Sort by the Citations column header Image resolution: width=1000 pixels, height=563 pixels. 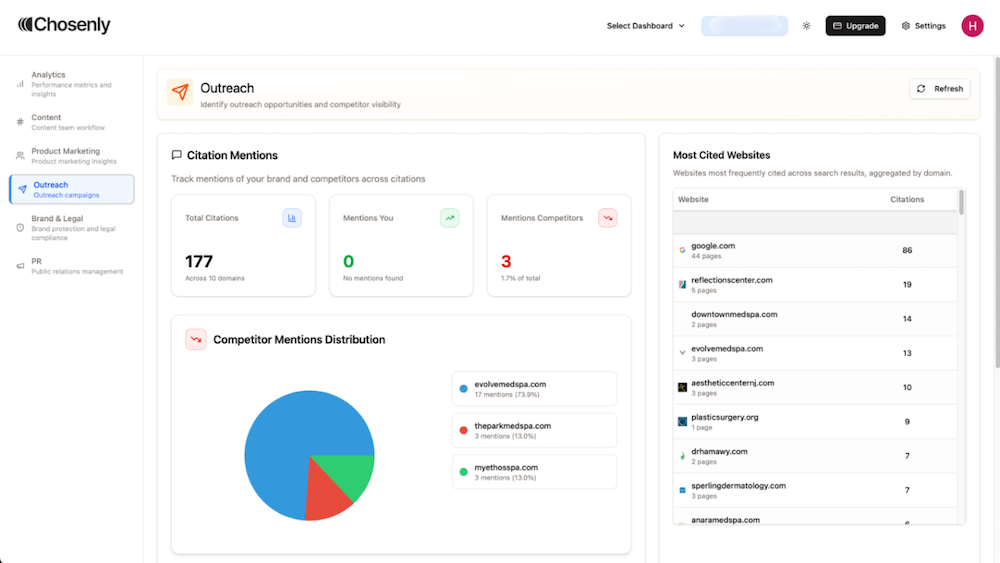click(x=907, y=200)
